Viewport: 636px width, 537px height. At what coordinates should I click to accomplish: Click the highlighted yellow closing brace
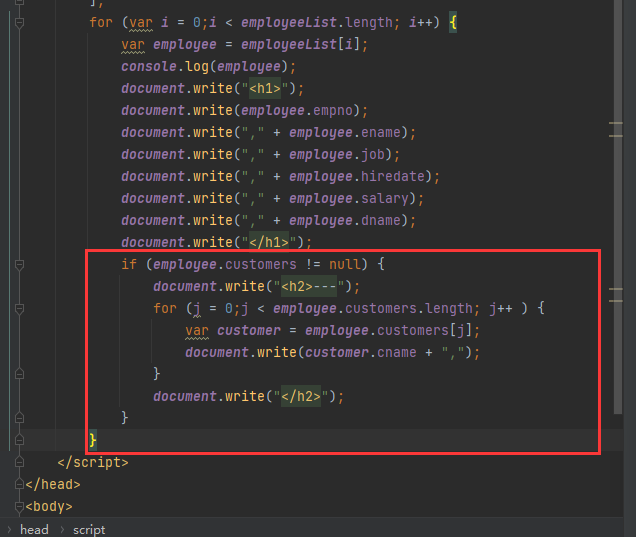click(x=93, y=440)
